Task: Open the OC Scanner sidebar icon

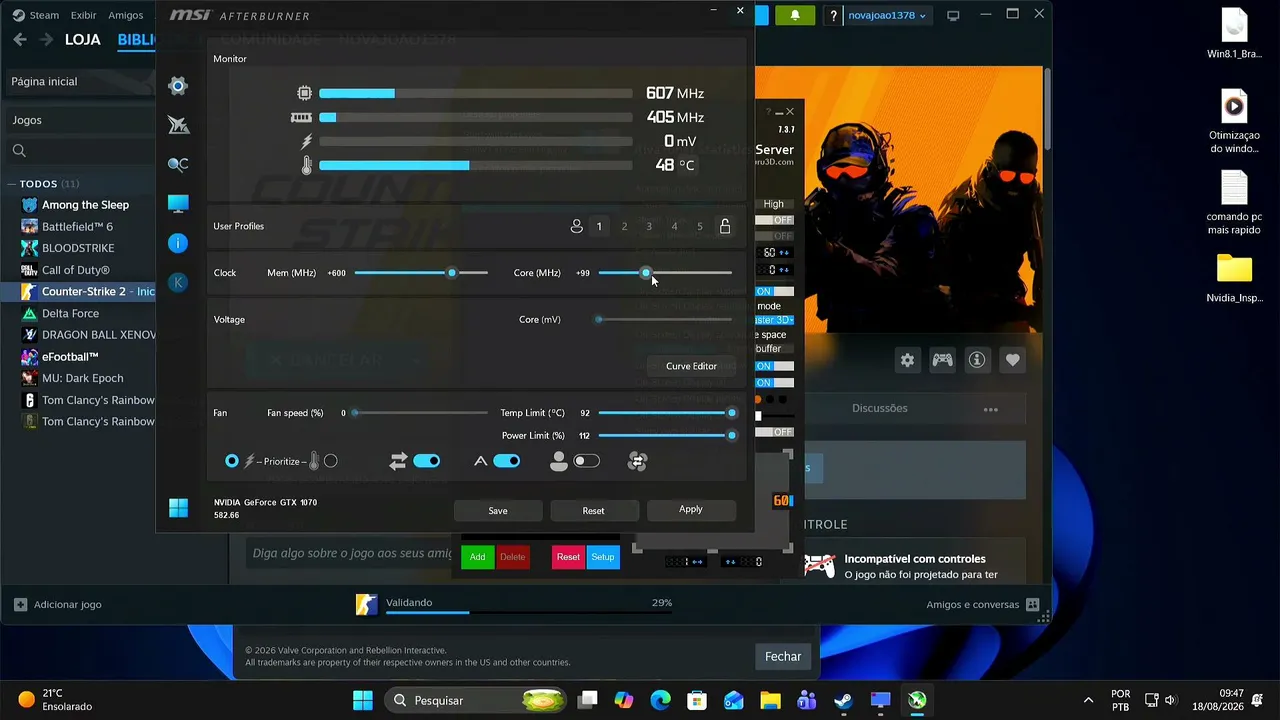Action: pos(178,164)
